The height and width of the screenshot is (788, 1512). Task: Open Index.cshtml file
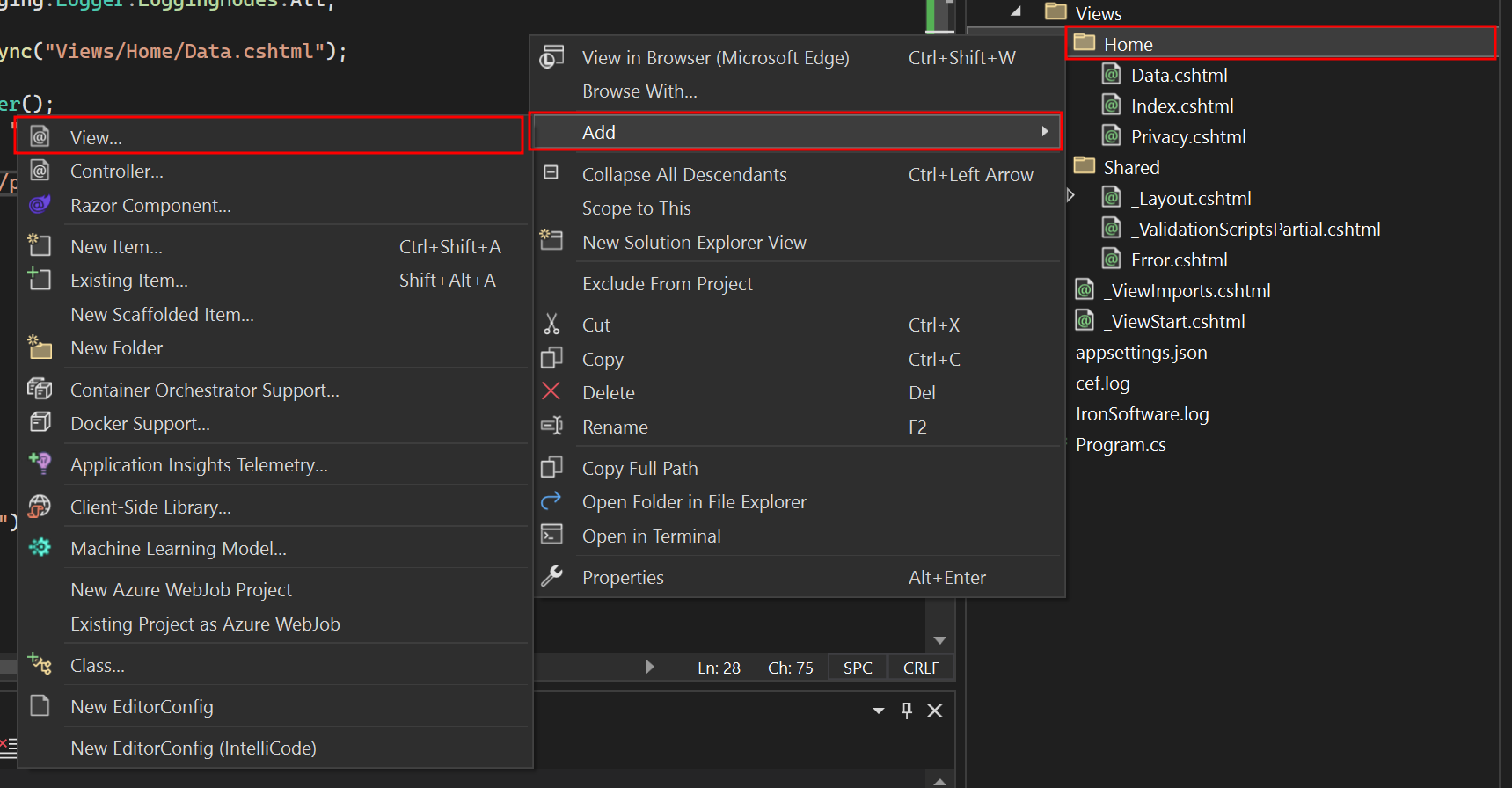(1182, 106)
